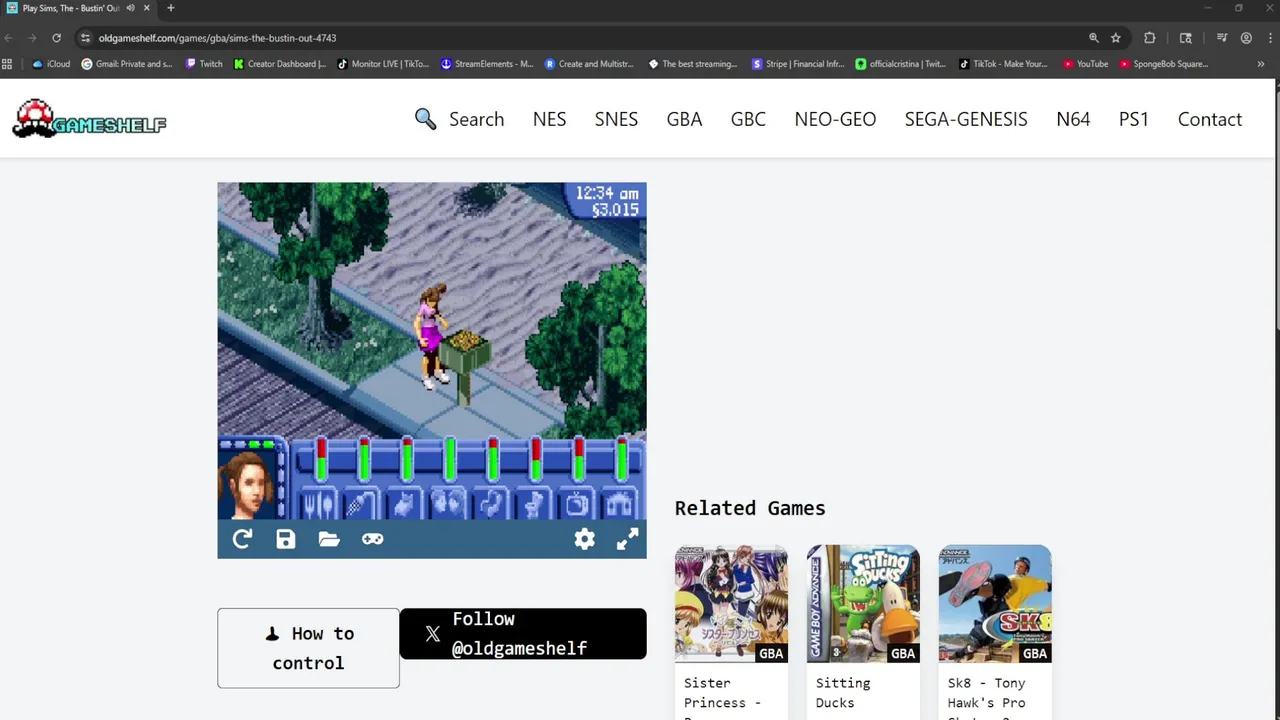The width and height of the screenshot is (1280, 720).
Task: Click the Follow @oldgameshelf button
Action: click(523, 634)
